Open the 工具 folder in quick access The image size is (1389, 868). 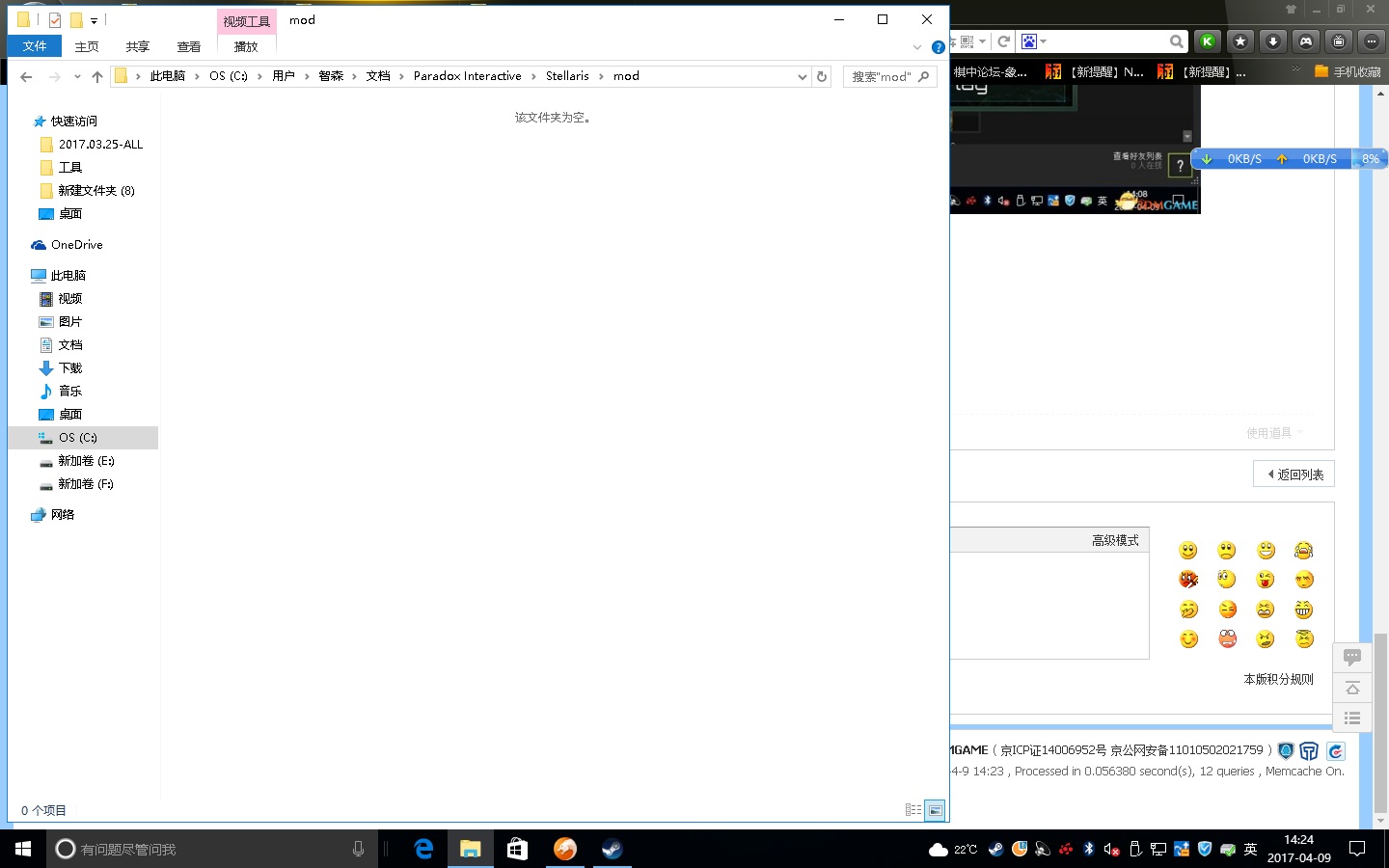click(70, 168)
